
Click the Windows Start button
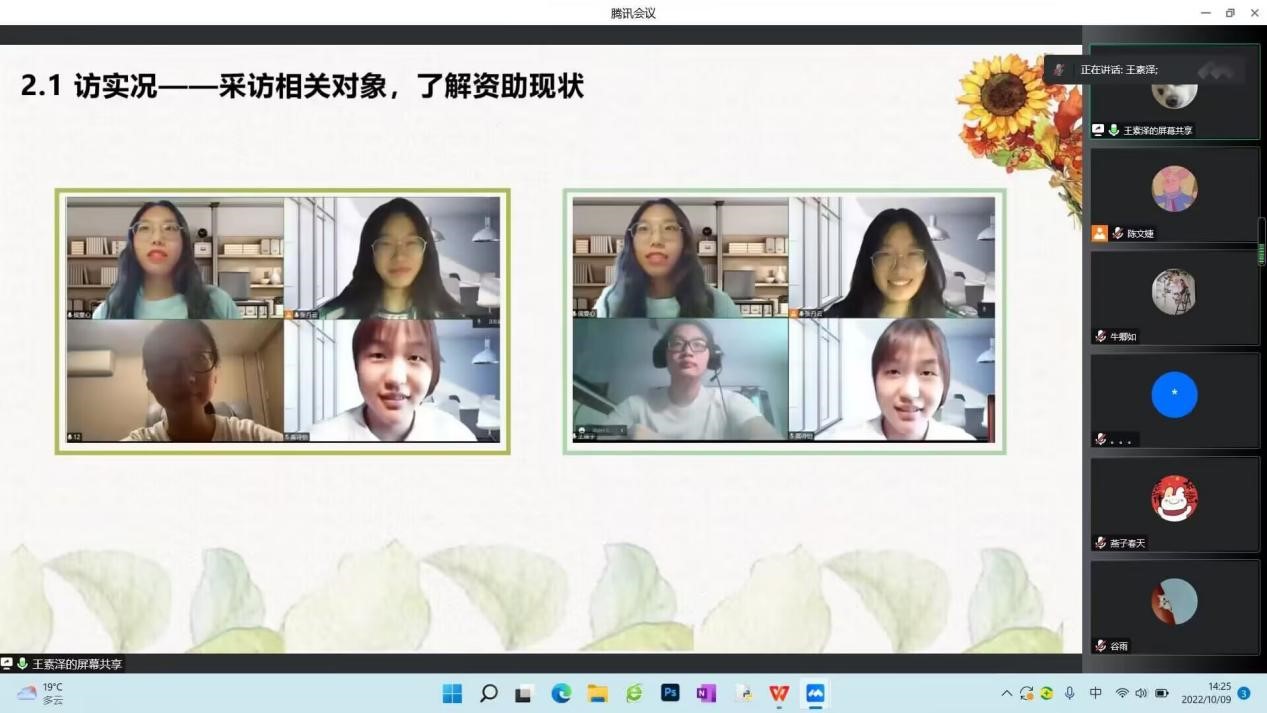[x=452, y=693]
